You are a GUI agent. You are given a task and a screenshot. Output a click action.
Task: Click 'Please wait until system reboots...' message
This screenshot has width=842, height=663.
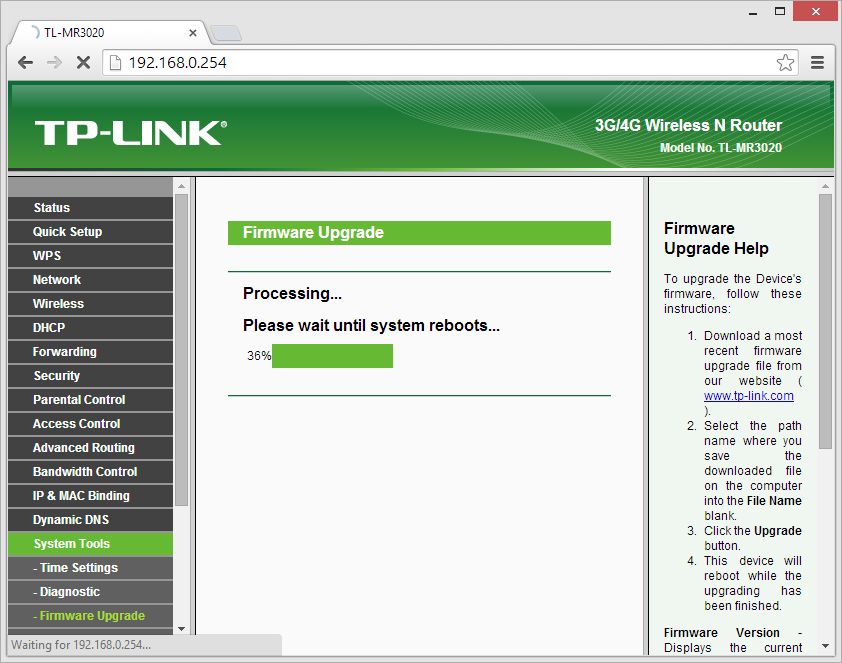(x=371, y=325)
